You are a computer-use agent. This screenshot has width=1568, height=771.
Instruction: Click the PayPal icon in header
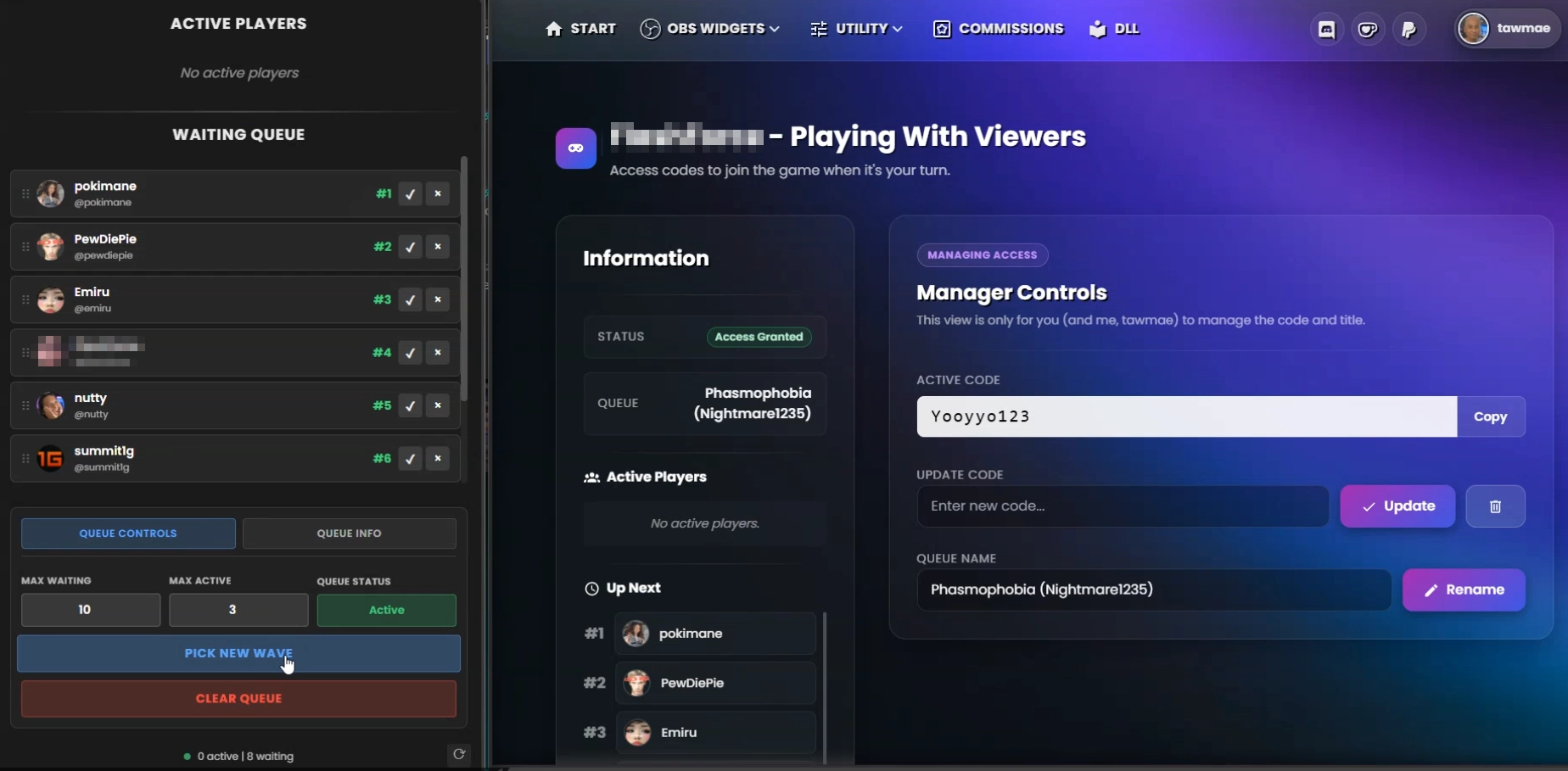(x=1408, y=30)
